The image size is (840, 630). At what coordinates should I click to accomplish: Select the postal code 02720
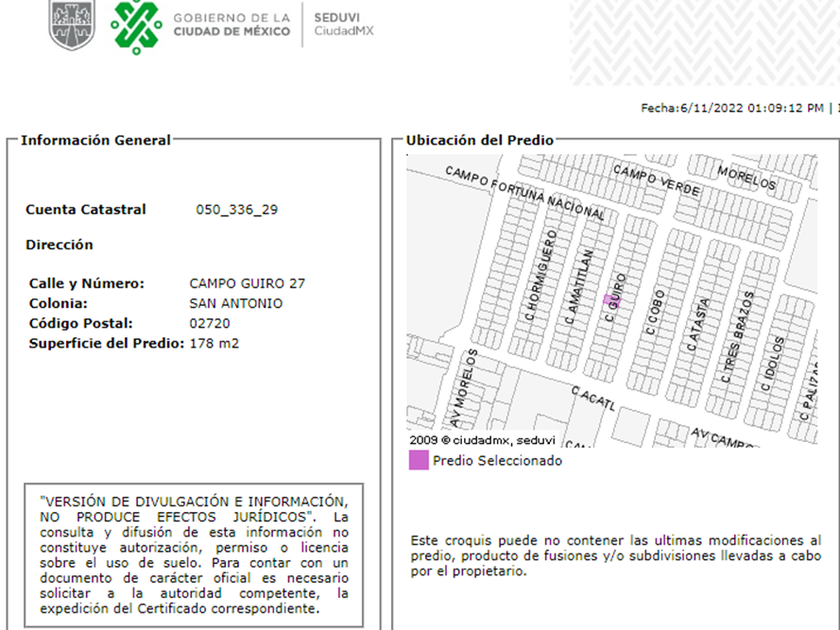tap(209, 324)
